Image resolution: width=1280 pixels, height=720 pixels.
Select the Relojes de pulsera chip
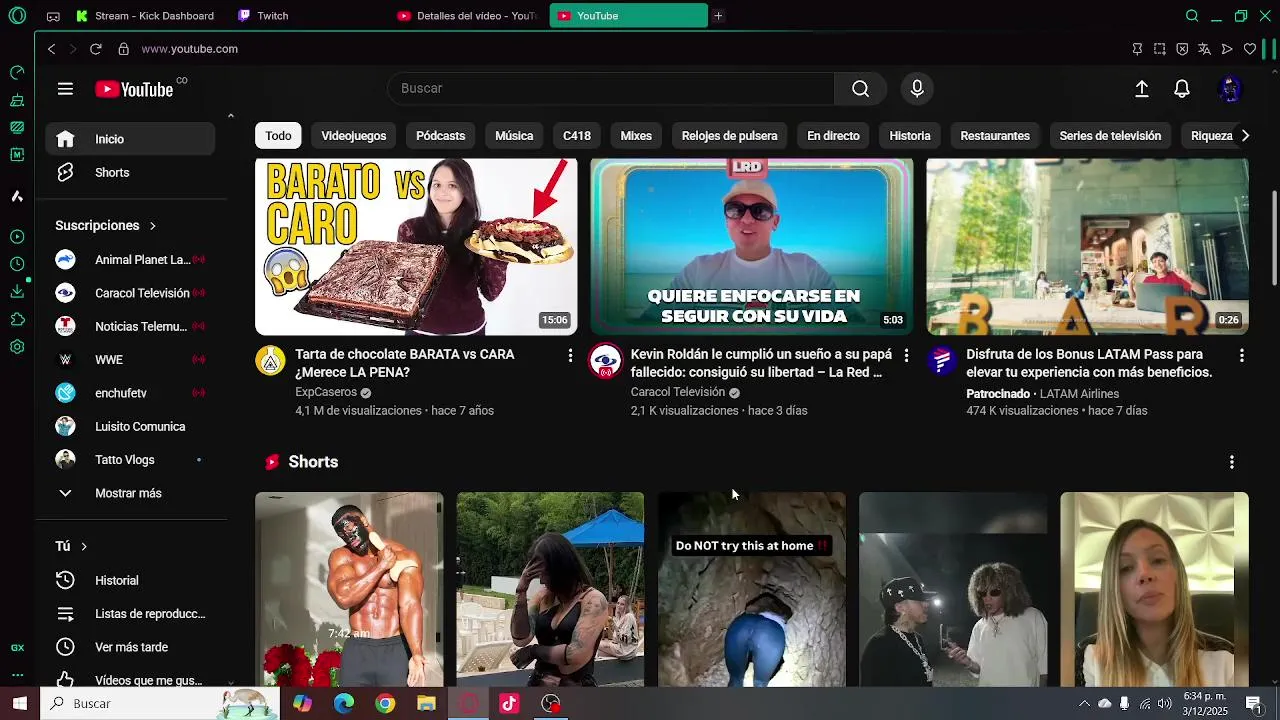click(729, 136)
